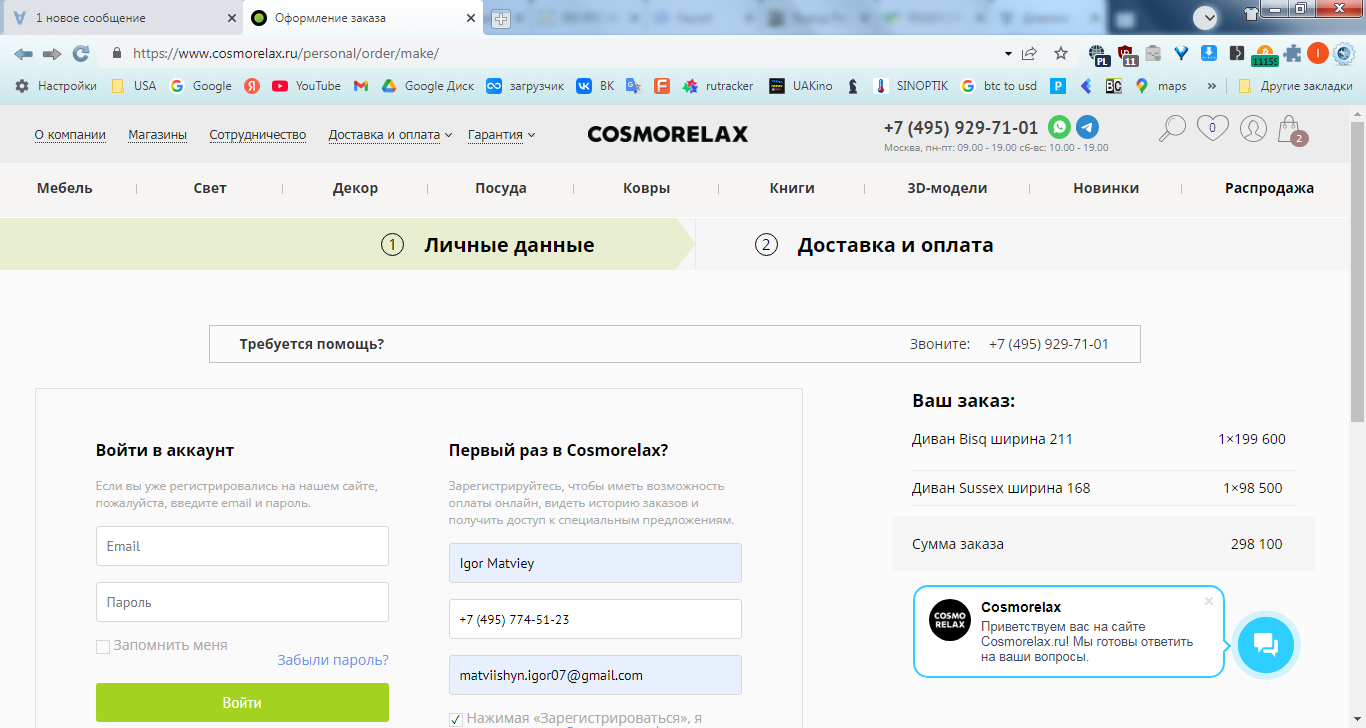Viewport: 1366px width, 728px height.
Task: Open the Декор category menu
Action: (x=355, y=188)
